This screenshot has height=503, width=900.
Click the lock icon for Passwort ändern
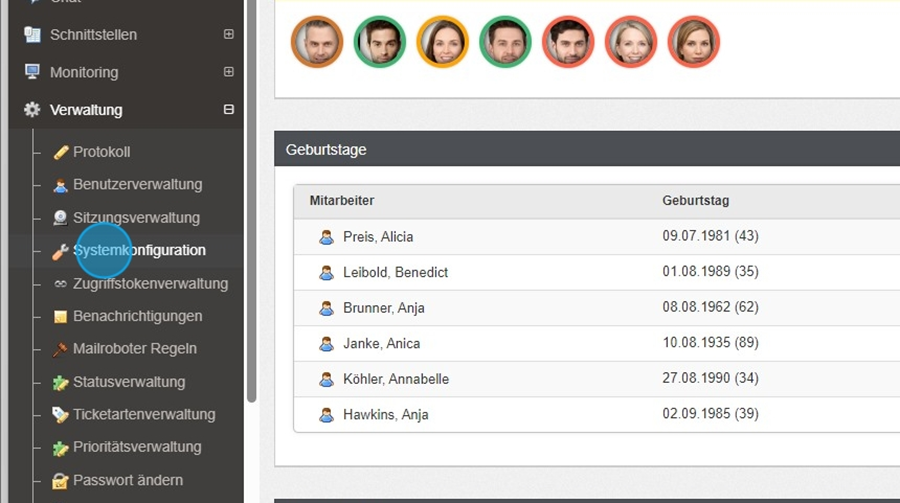point(61,480)
